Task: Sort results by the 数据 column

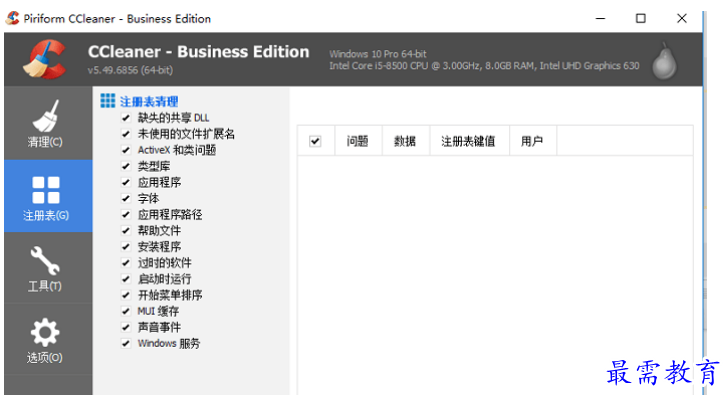Action: point(405,141)
